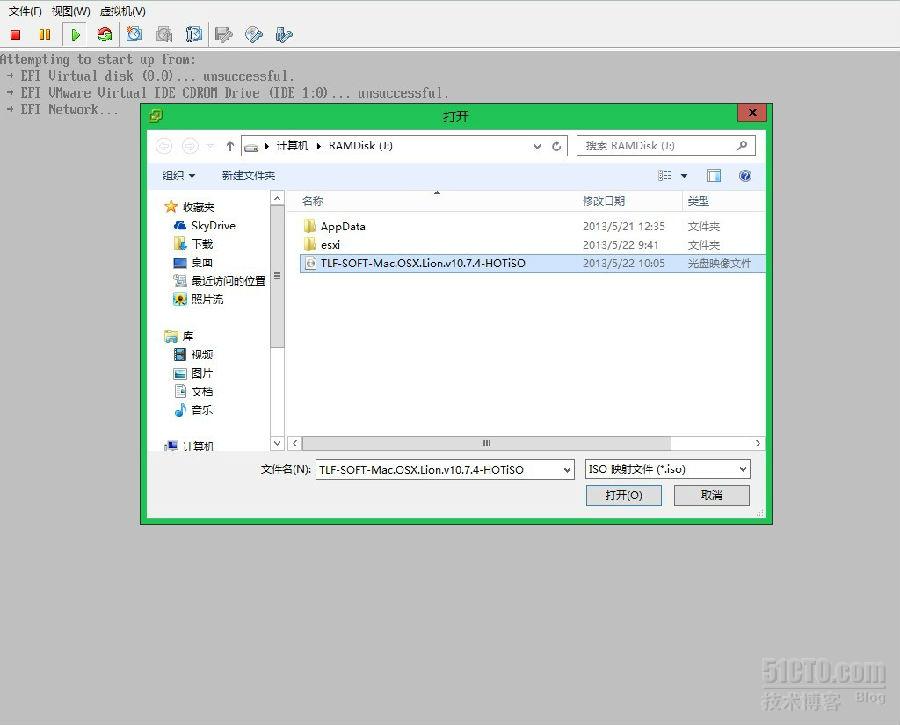Take a snapshot using the clock snapshot icon
The height and width of the screenshot is (725, 900).
coord(134,34)
